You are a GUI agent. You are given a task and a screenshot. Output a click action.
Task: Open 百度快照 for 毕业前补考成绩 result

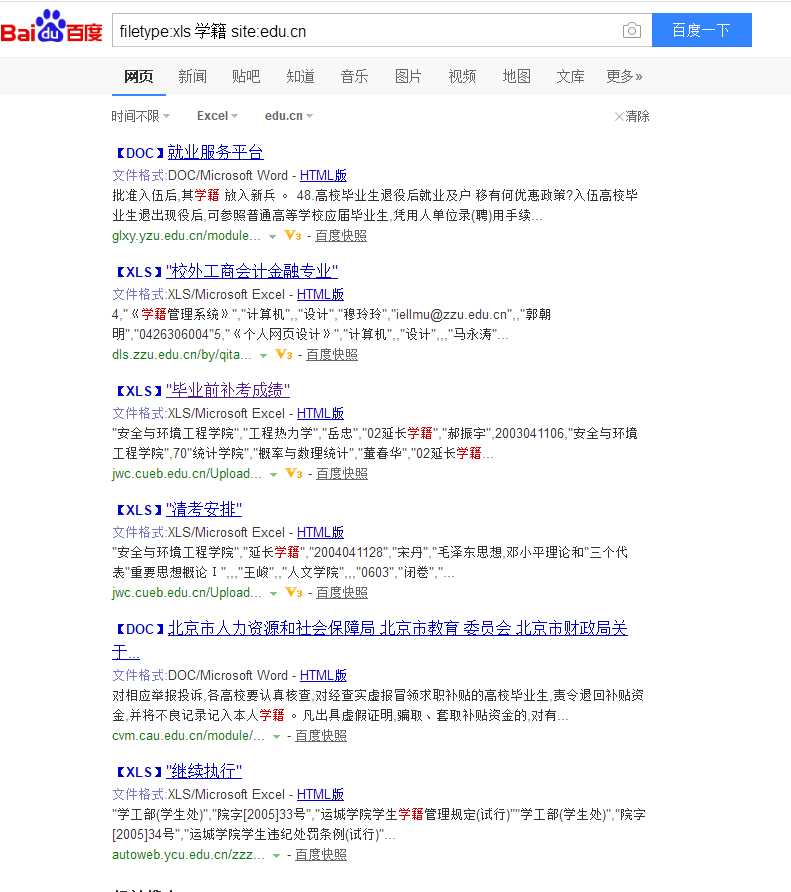point(341,473)
